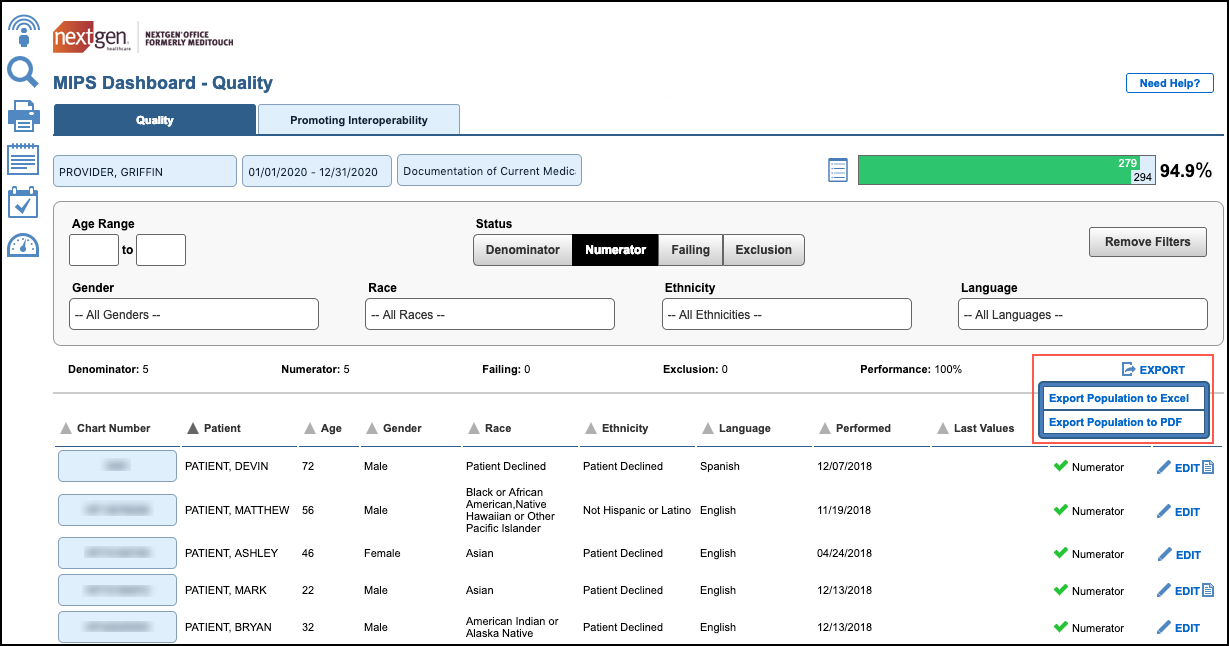The height and width of the screenshot is (646, 1229).
Task: Open the printer icon in left sidebar
Action: click(22, 116)
